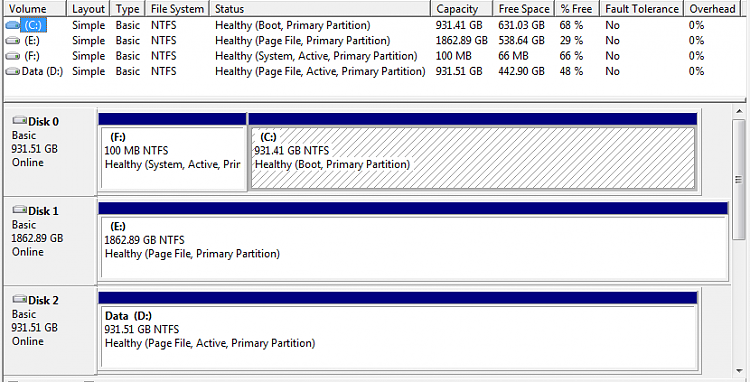Select the Data (D:) volume row label

pyautogui.click(x=43, y=71)
